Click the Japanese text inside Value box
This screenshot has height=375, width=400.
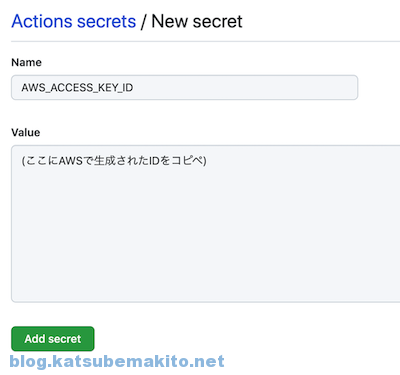coord(114,161)
